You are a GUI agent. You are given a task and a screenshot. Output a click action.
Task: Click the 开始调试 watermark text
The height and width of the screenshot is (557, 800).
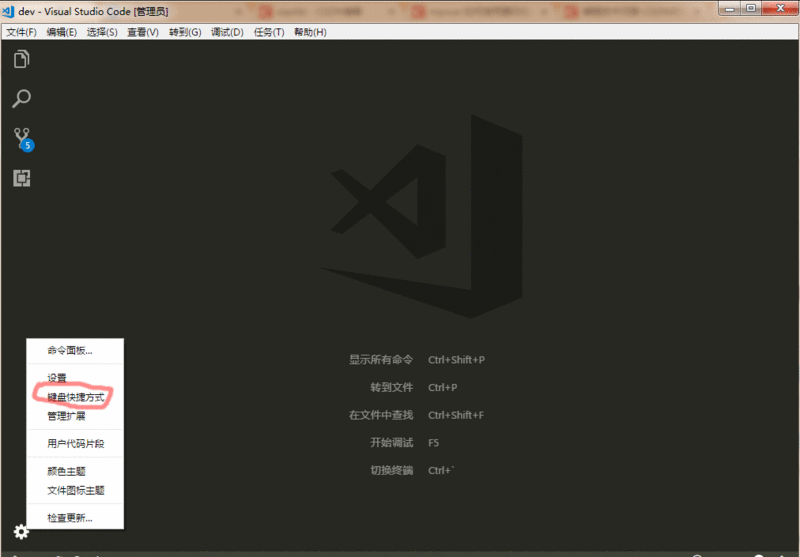(x=391, y=442)
